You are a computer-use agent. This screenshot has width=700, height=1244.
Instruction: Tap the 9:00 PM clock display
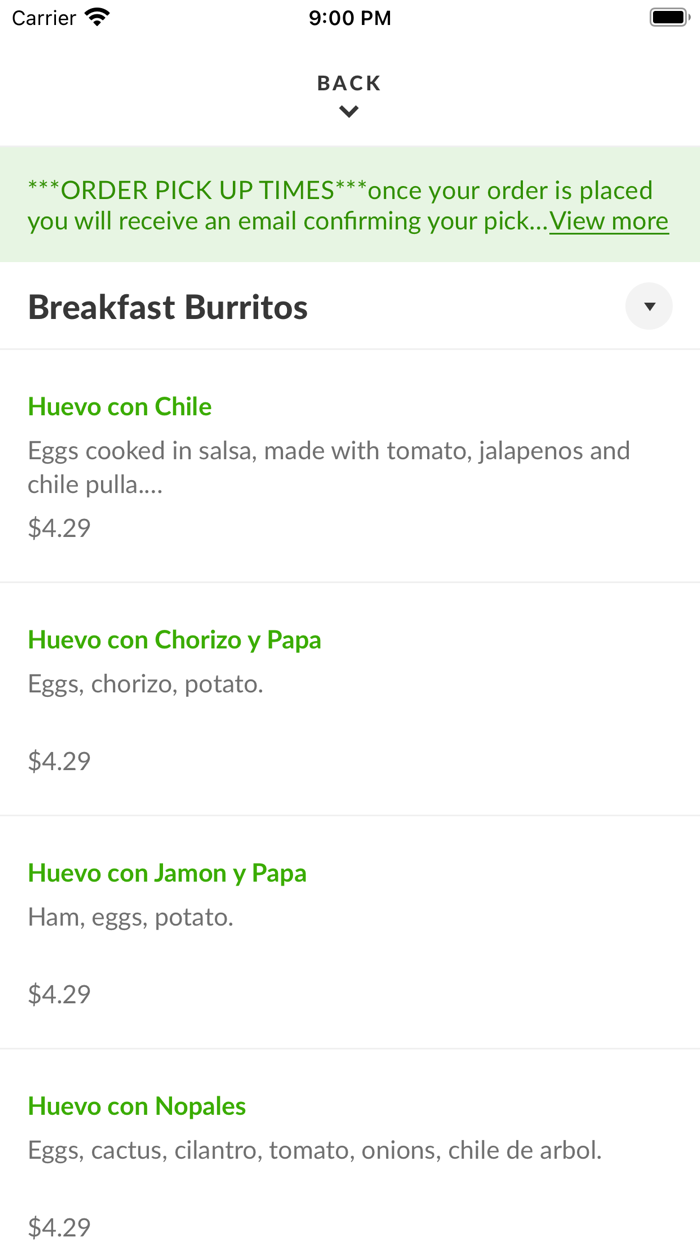click(349, 17)
